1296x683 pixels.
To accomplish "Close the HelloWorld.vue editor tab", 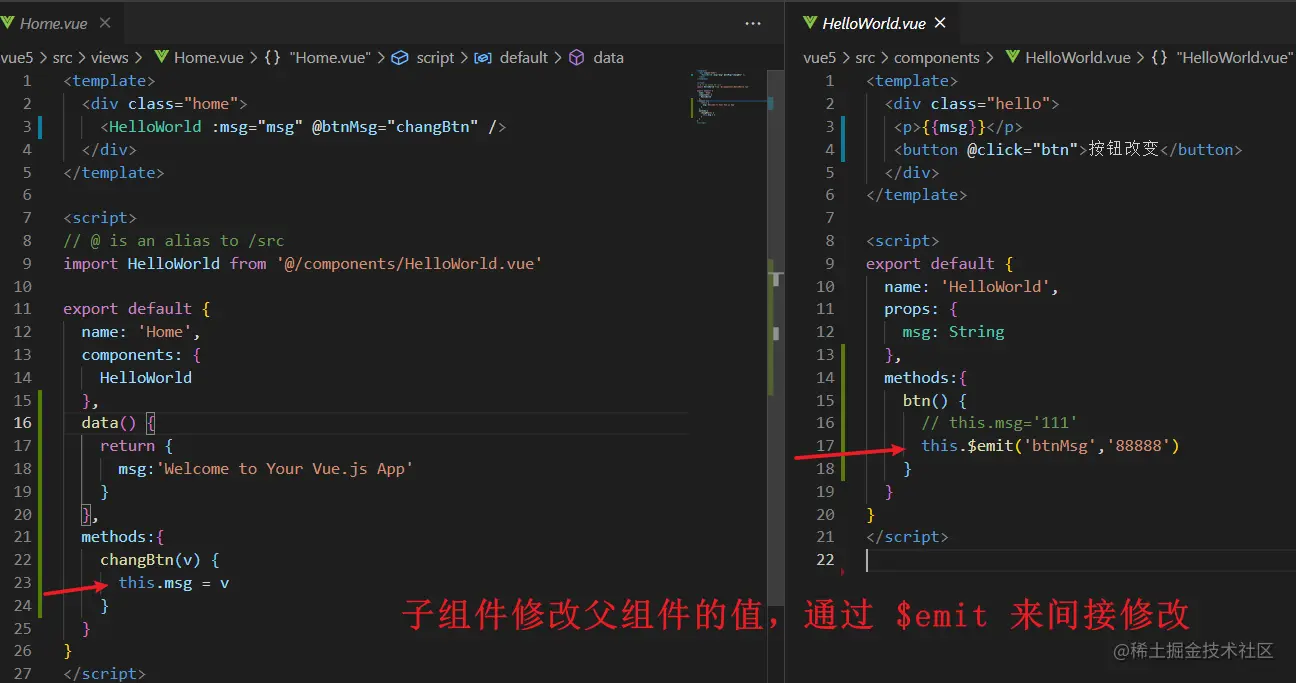I will click(x=940, y=23).
